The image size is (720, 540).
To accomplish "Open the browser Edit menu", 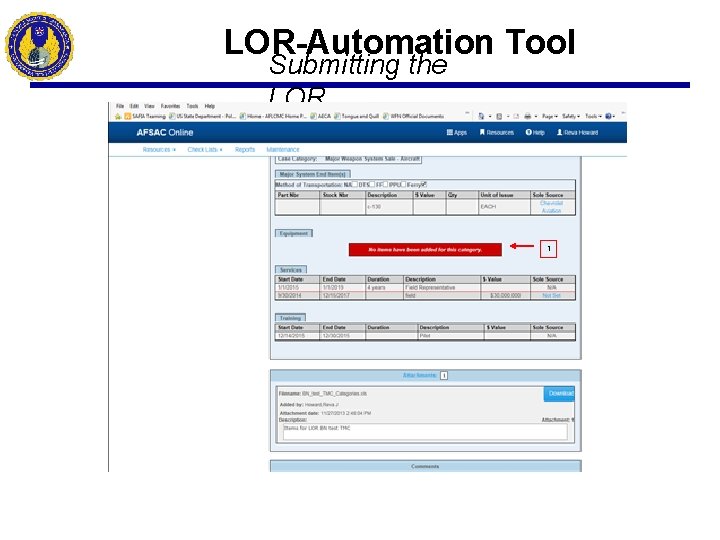I will tap(134, 106).
